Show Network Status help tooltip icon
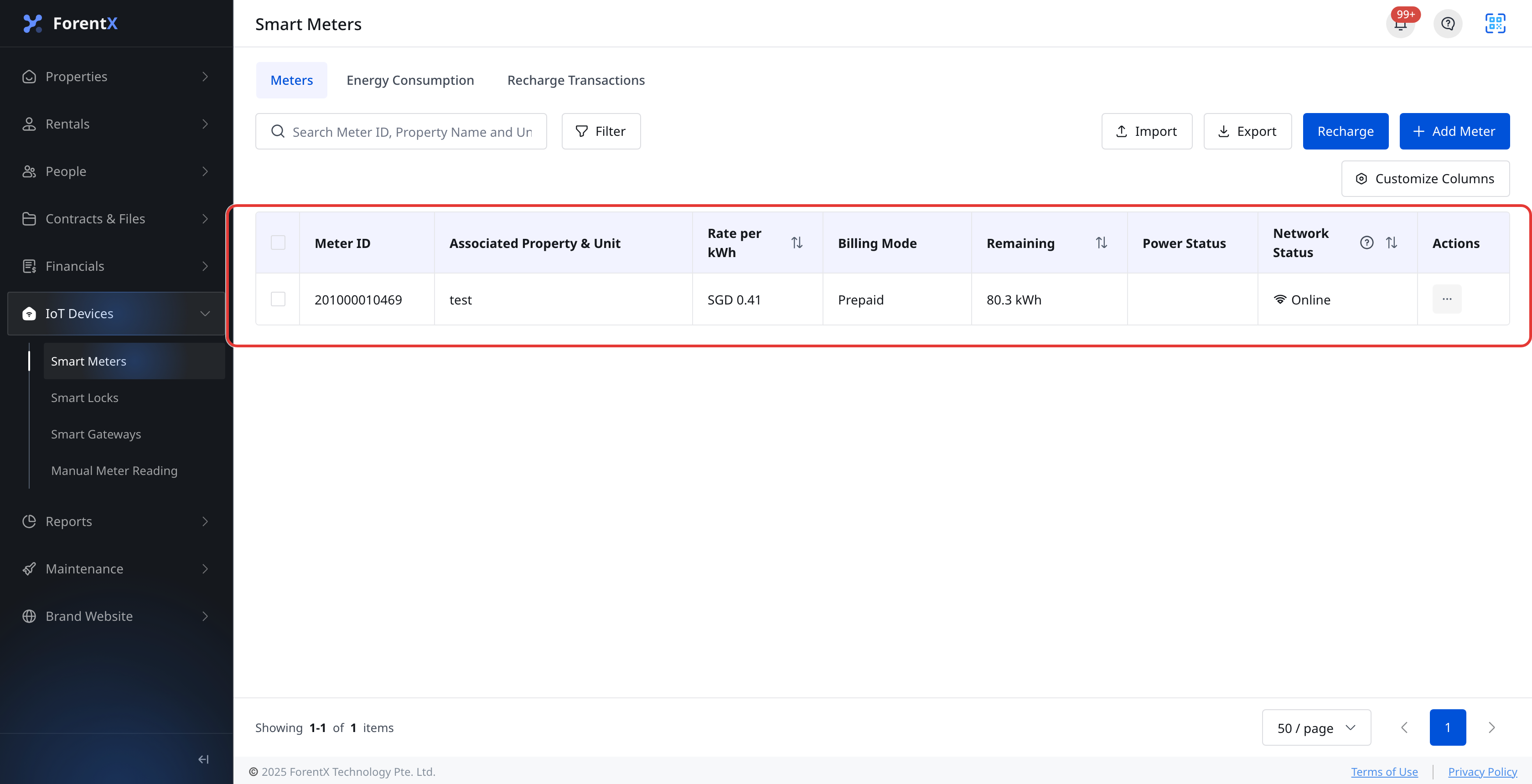The height and width of the screenshot is (784, 1532). click(1366, 242)
